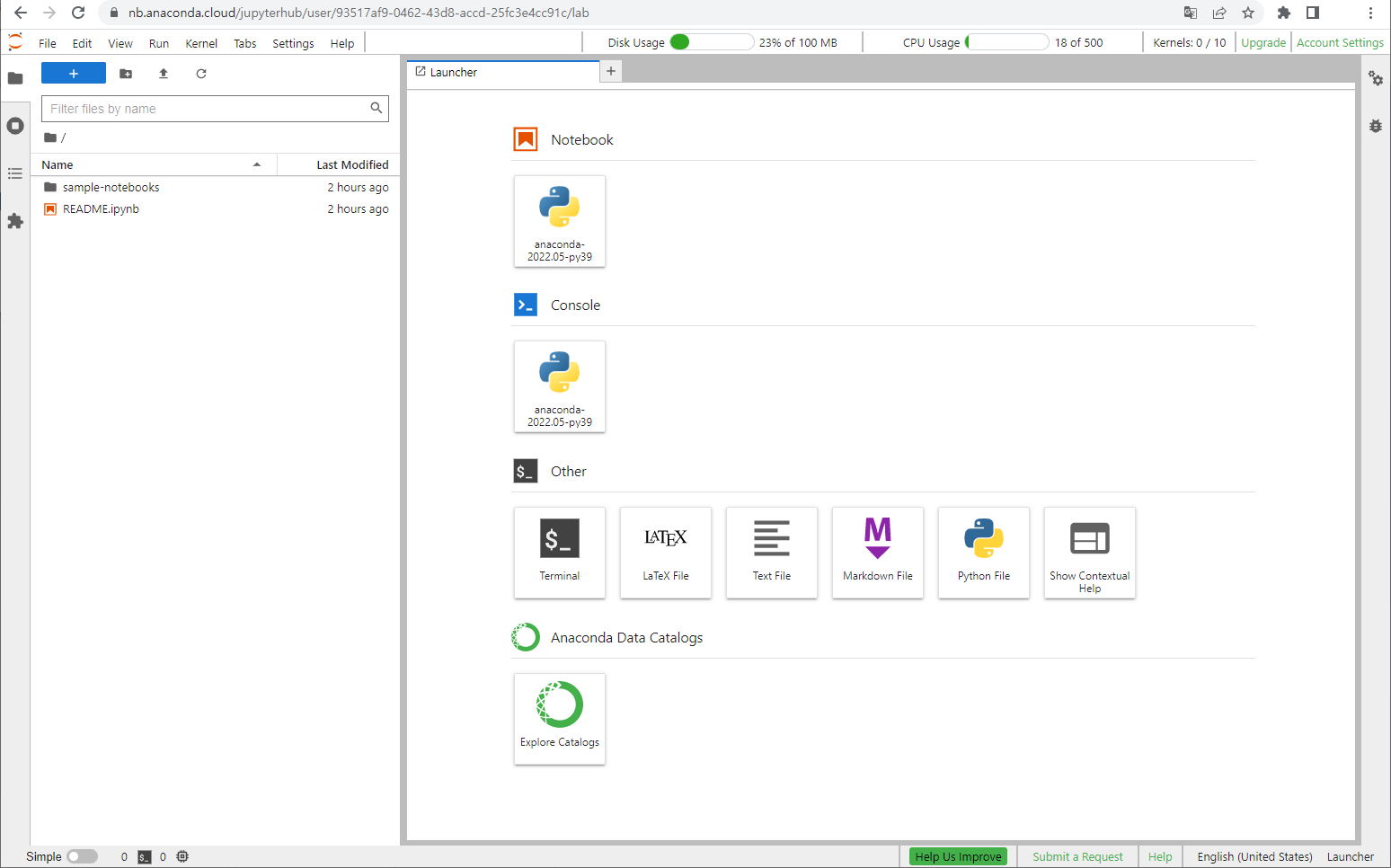Open the sample-notebooks folder

click(x=216, y=187)
